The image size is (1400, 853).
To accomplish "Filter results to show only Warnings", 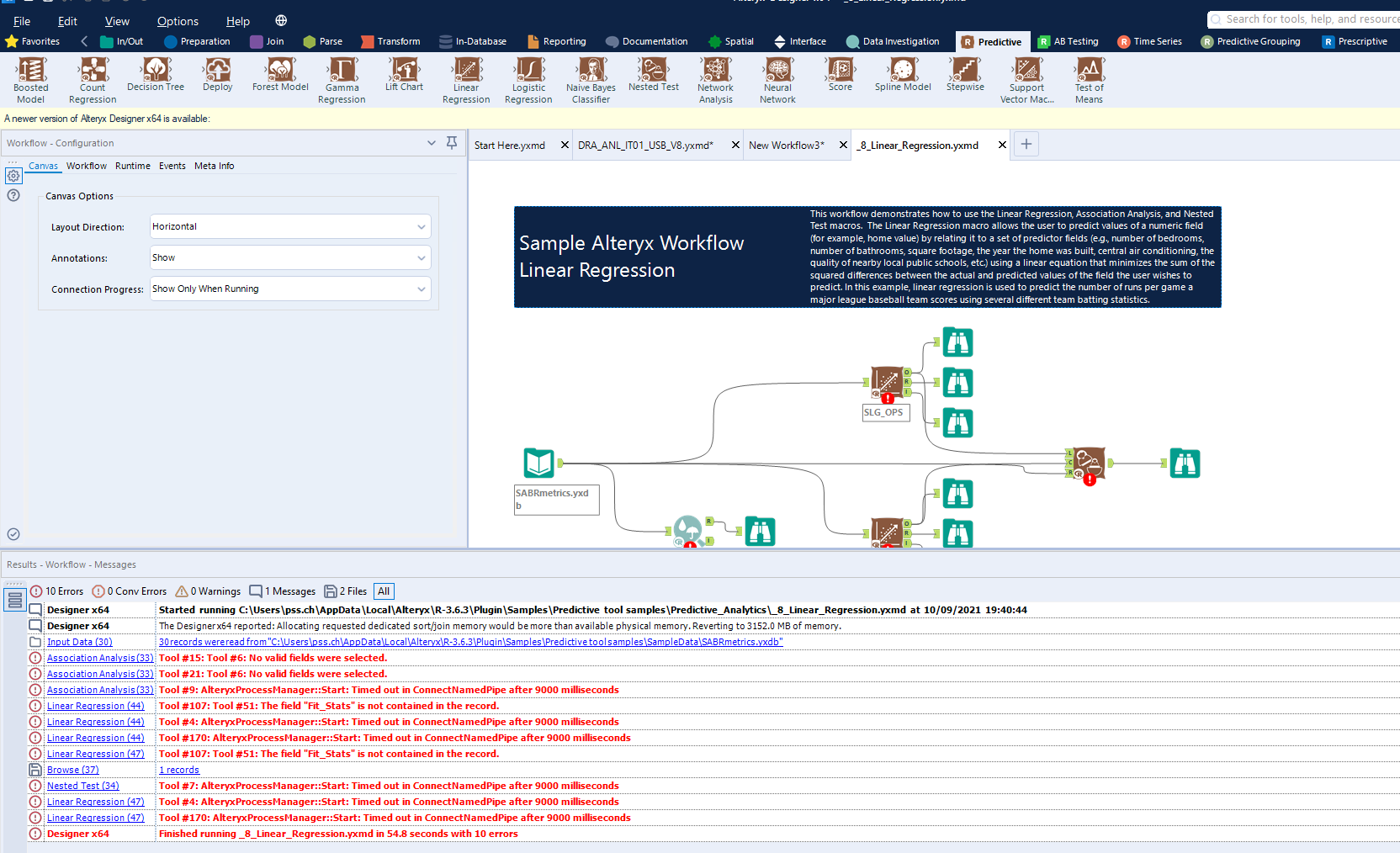I will click(208, 591).
